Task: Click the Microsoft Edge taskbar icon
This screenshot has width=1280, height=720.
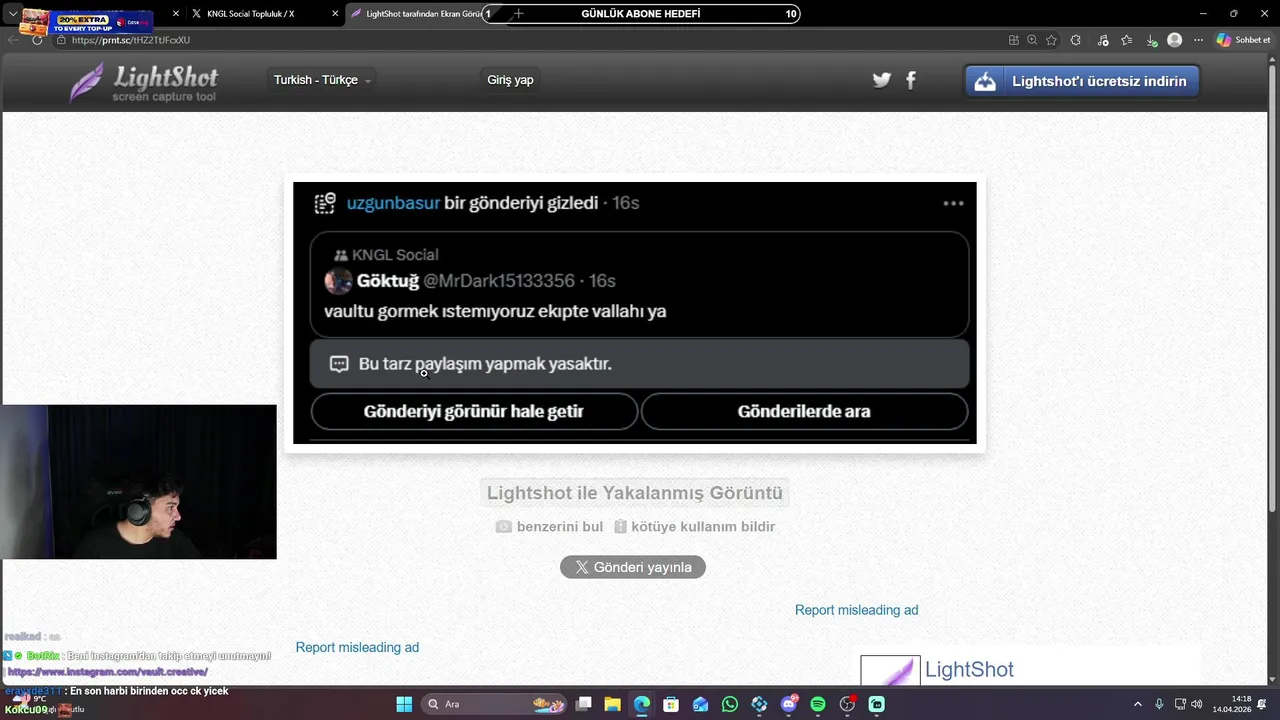Action: (642, 704)
